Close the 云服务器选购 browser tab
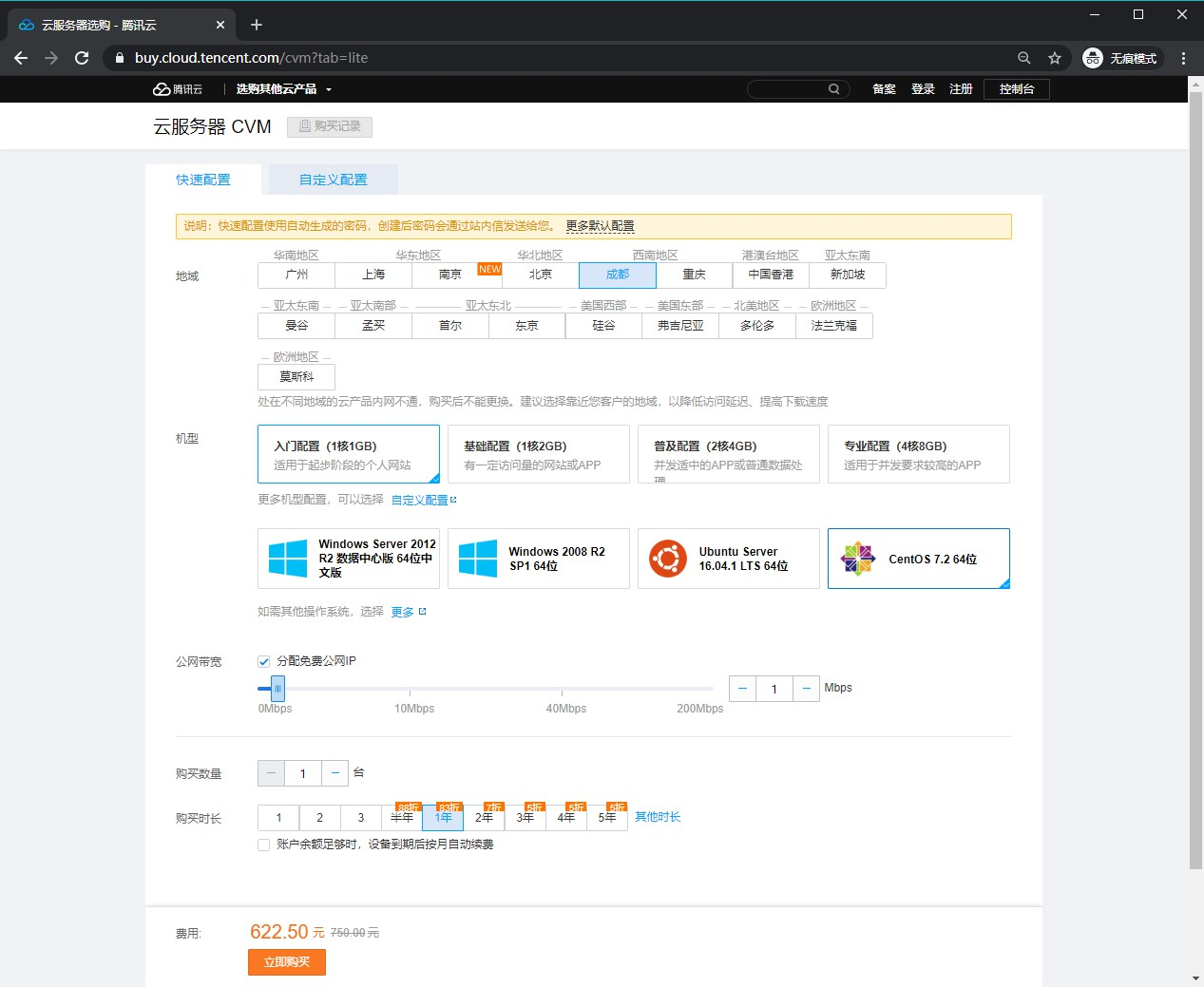The height and width of the screenshot is (987, 1204). [220, 25]
